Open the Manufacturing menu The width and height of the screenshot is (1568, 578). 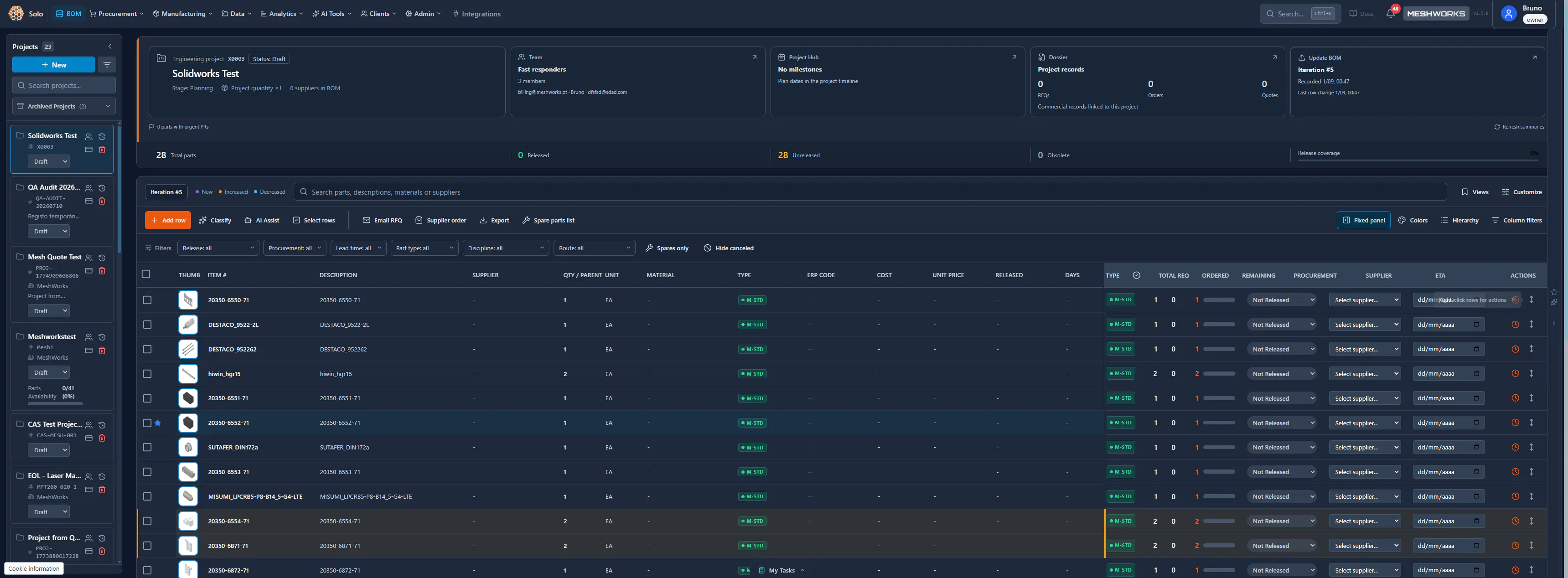tap(183, 13)
